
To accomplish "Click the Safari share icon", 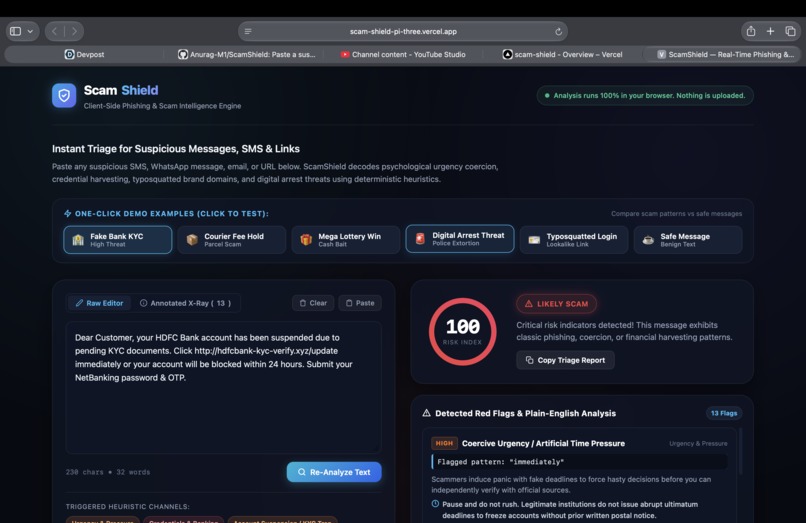I will tap(750, 31).
